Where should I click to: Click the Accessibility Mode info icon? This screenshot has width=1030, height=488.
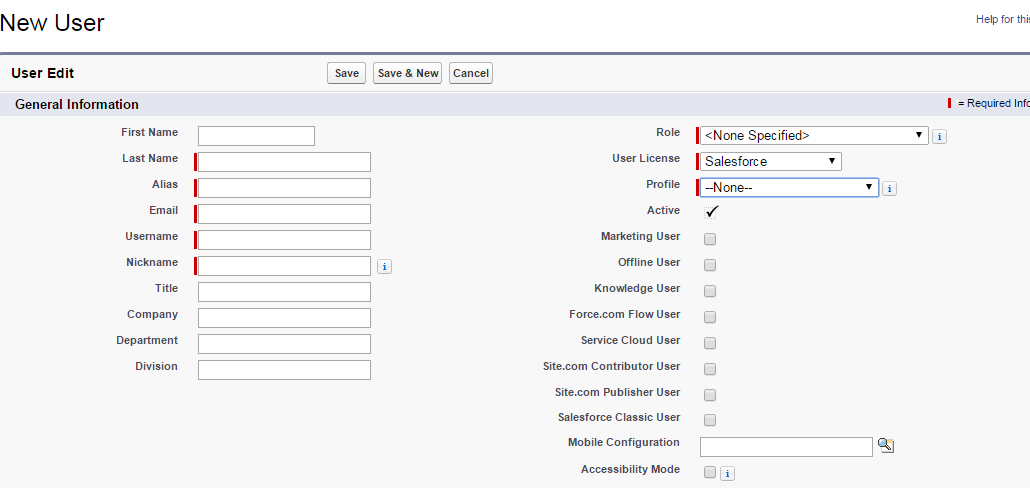tap(727, 474)
